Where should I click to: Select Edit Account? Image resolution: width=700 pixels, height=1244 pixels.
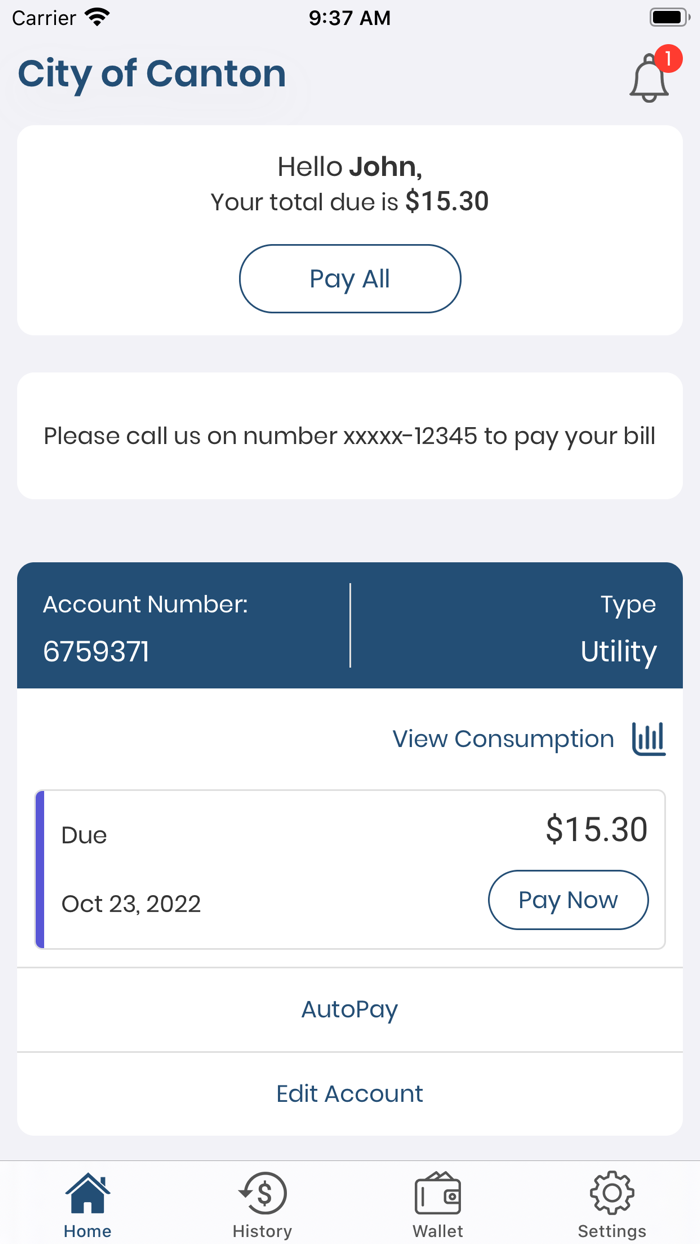tap(349, 1093)
